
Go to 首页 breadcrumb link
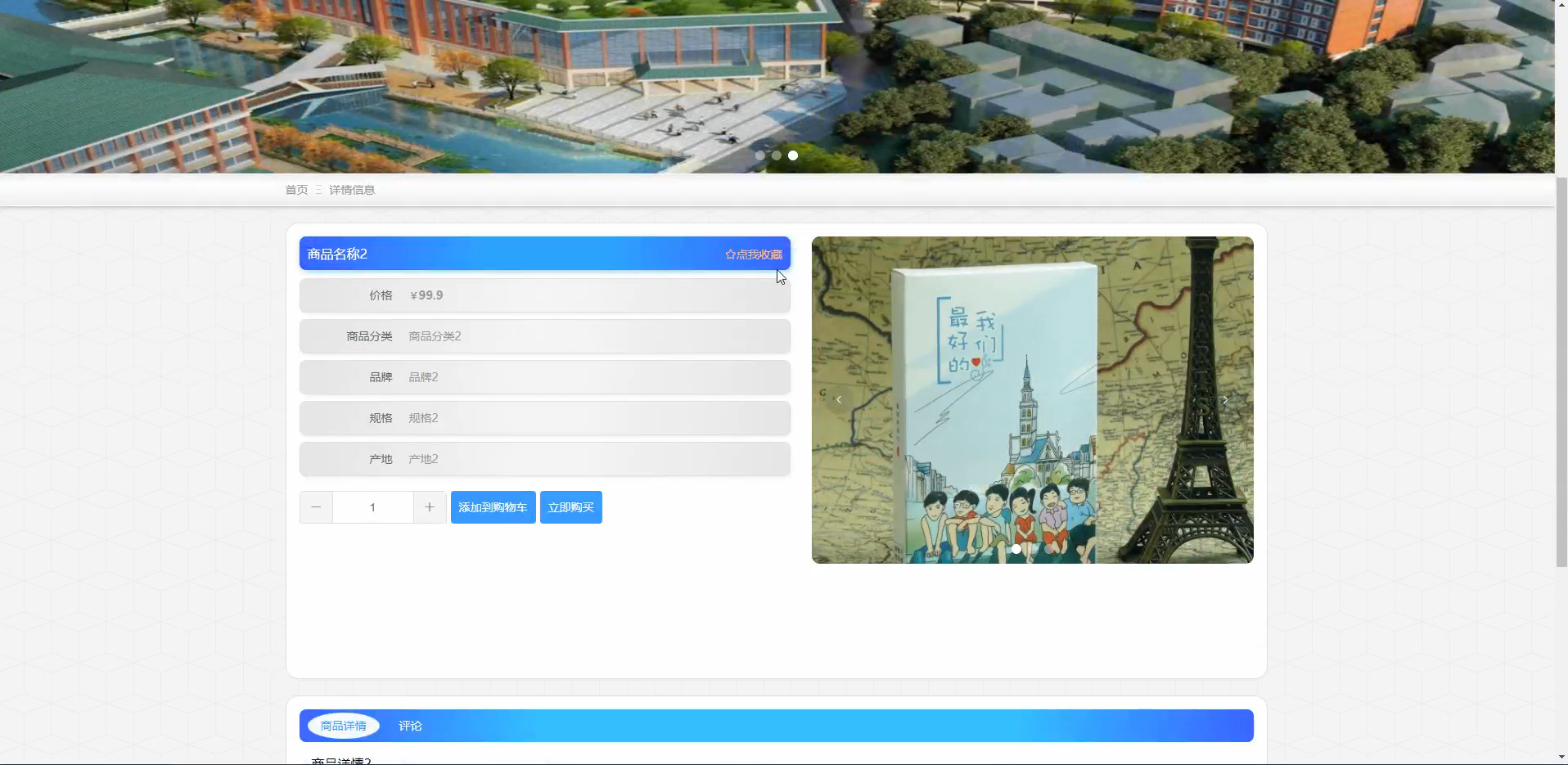tap(296, 190)
